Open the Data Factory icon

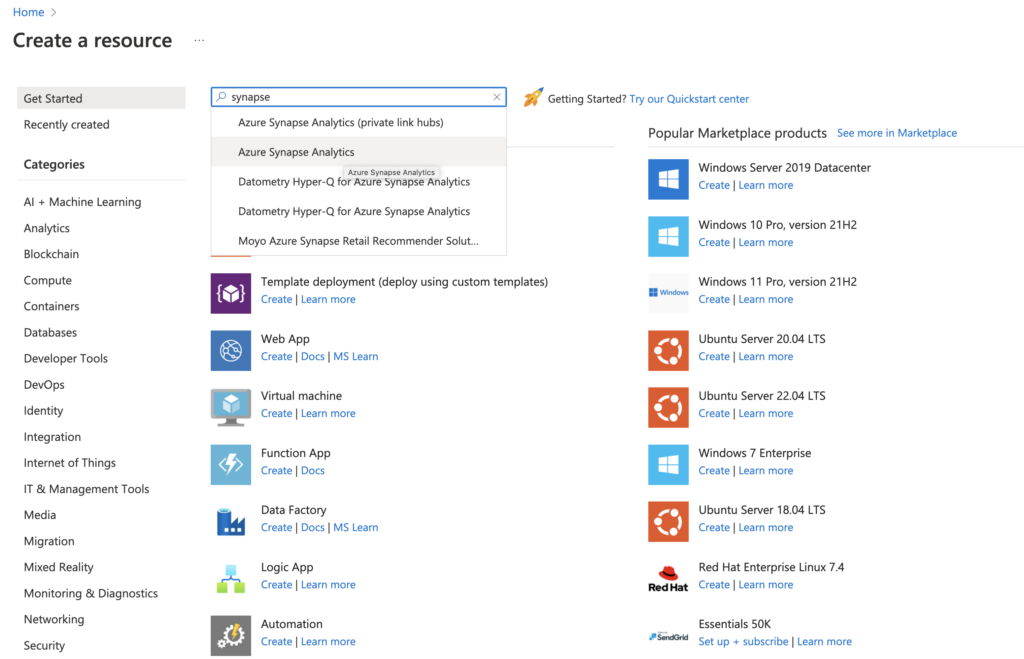(231, 520)
